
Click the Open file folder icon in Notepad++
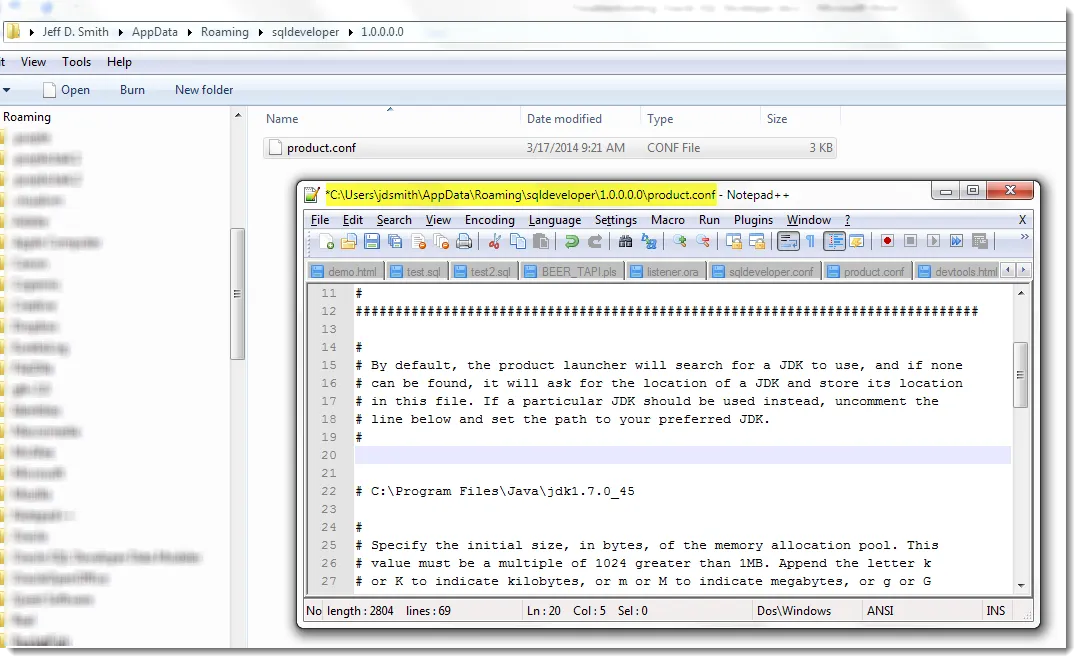pos(349,241)
